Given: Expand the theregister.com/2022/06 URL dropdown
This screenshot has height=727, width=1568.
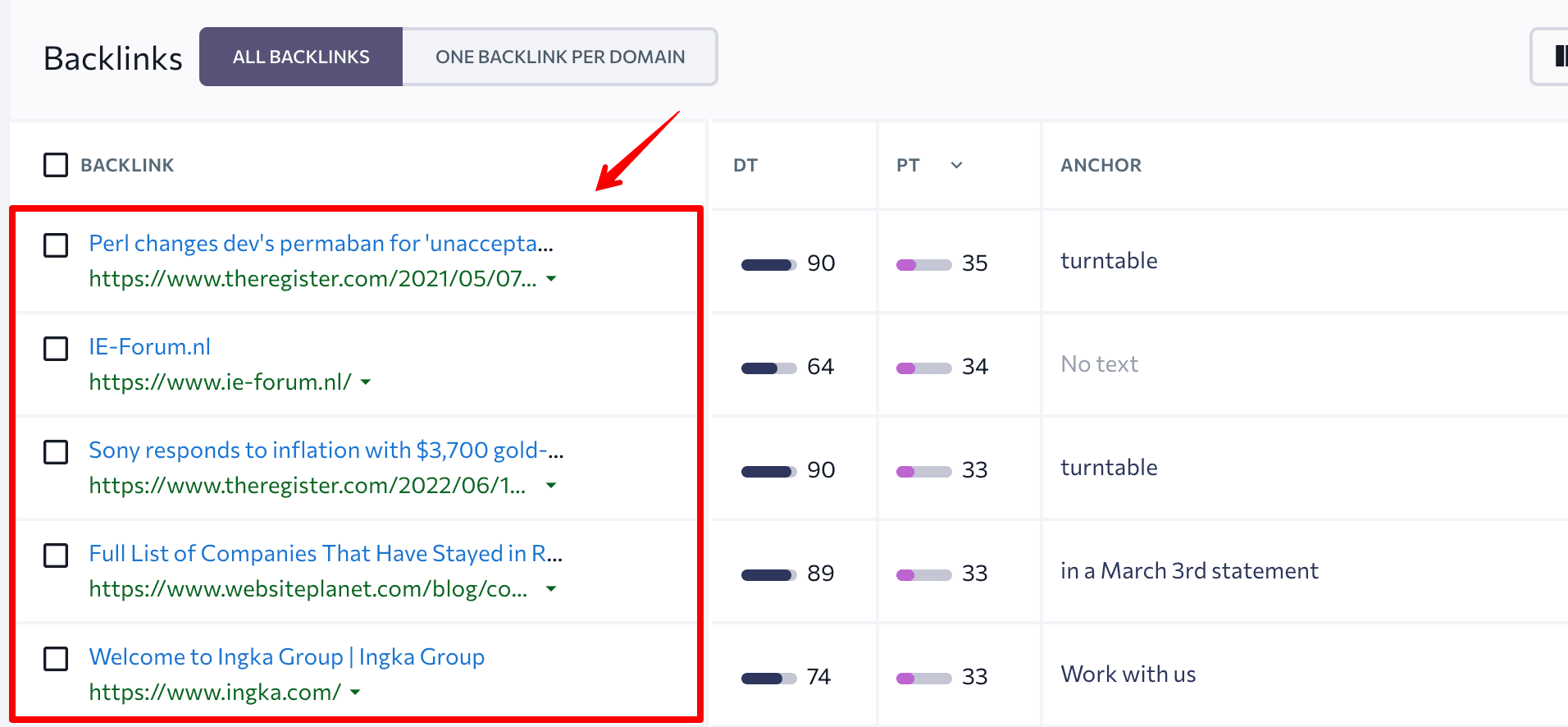Looking at the screenshot, I should (x=551, y=486).
